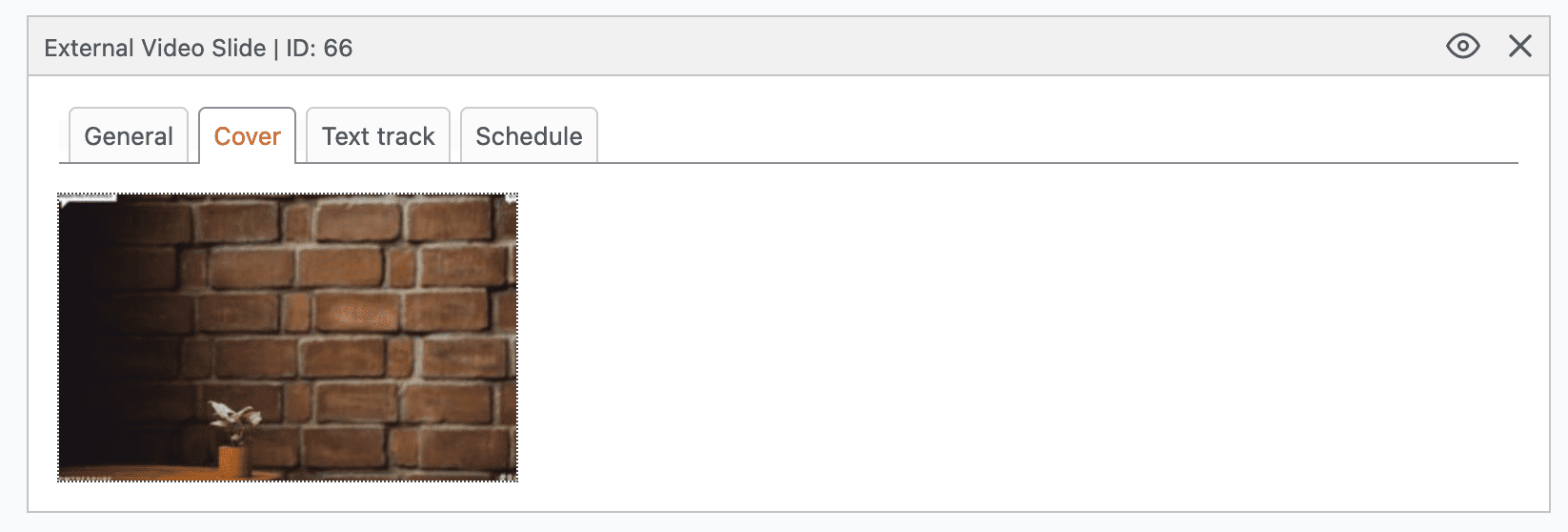View the slide's scheduling options tab
This screenshot has height=532, width=1568.
pyautogui.click(x=529, y=136)
